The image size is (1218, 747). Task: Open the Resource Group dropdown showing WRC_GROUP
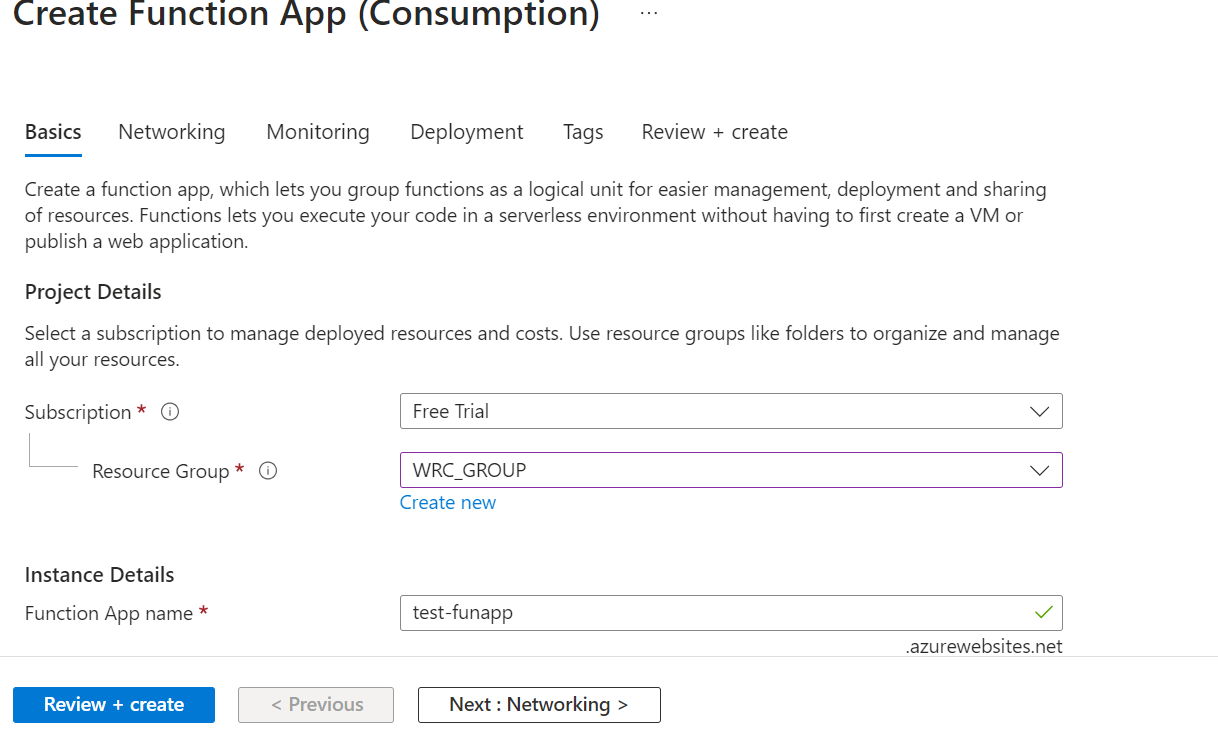coord(730,470)
